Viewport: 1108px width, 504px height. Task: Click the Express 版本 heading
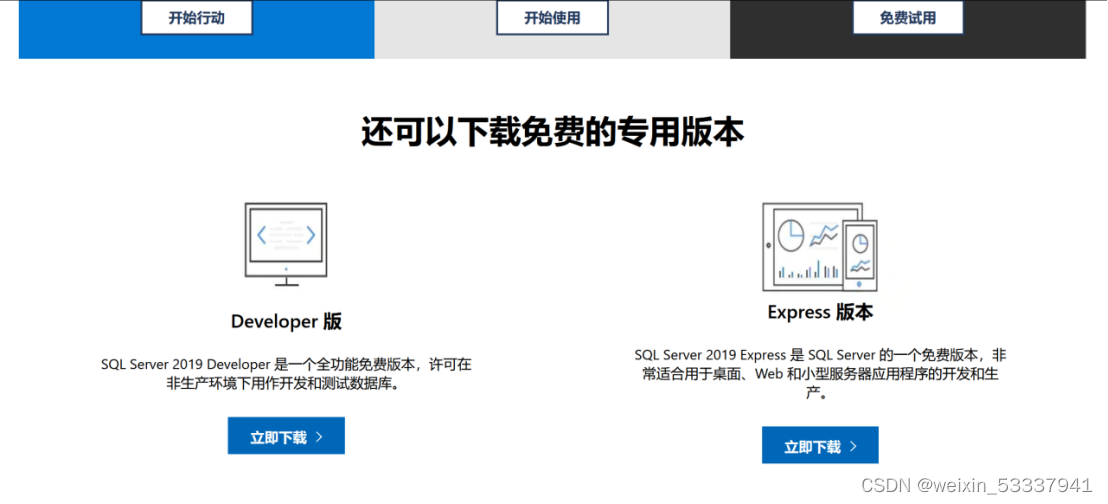click(x=820, y=312)
